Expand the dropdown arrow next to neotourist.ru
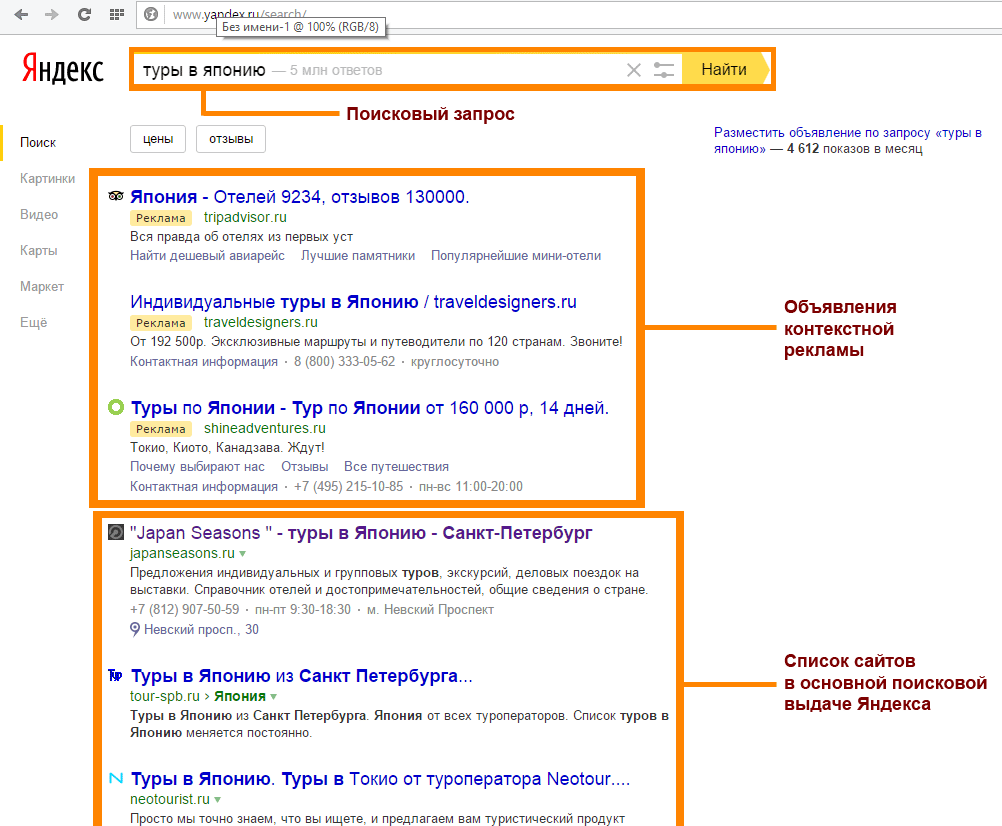The image size is (1002, 826). 217,800
